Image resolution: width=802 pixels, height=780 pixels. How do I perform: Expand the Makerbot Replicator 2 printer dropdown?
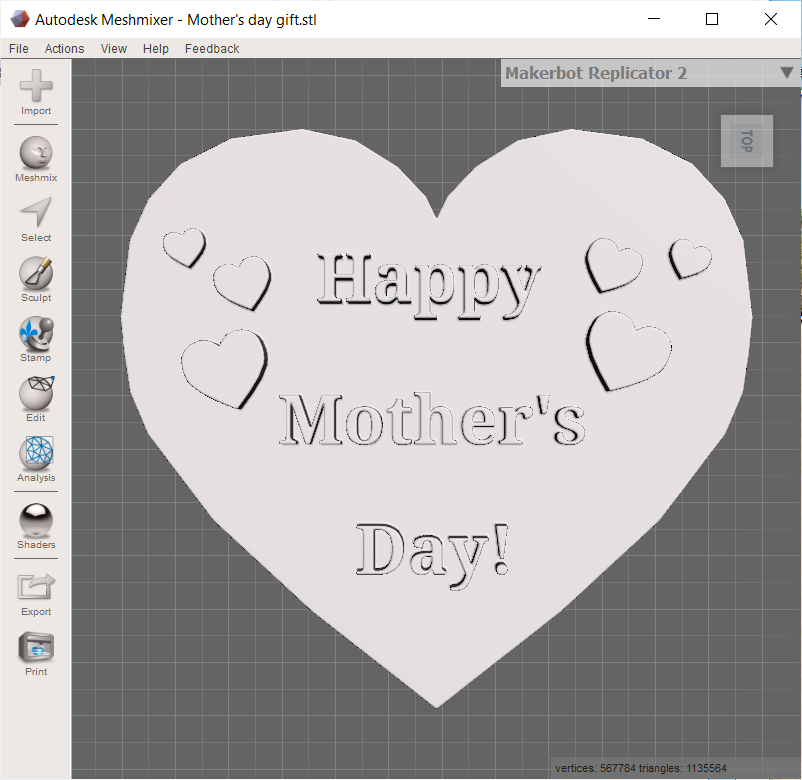(x=786, y=72)
